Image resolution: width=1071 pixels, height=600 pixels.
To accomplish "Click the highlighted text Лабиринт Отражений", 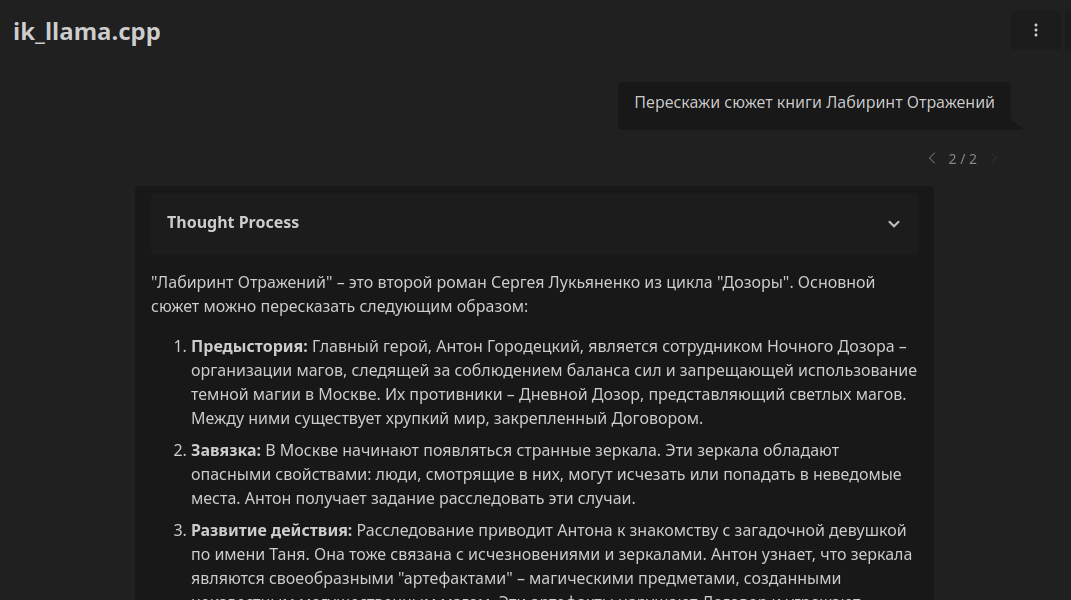I will (x=908, y=102).
